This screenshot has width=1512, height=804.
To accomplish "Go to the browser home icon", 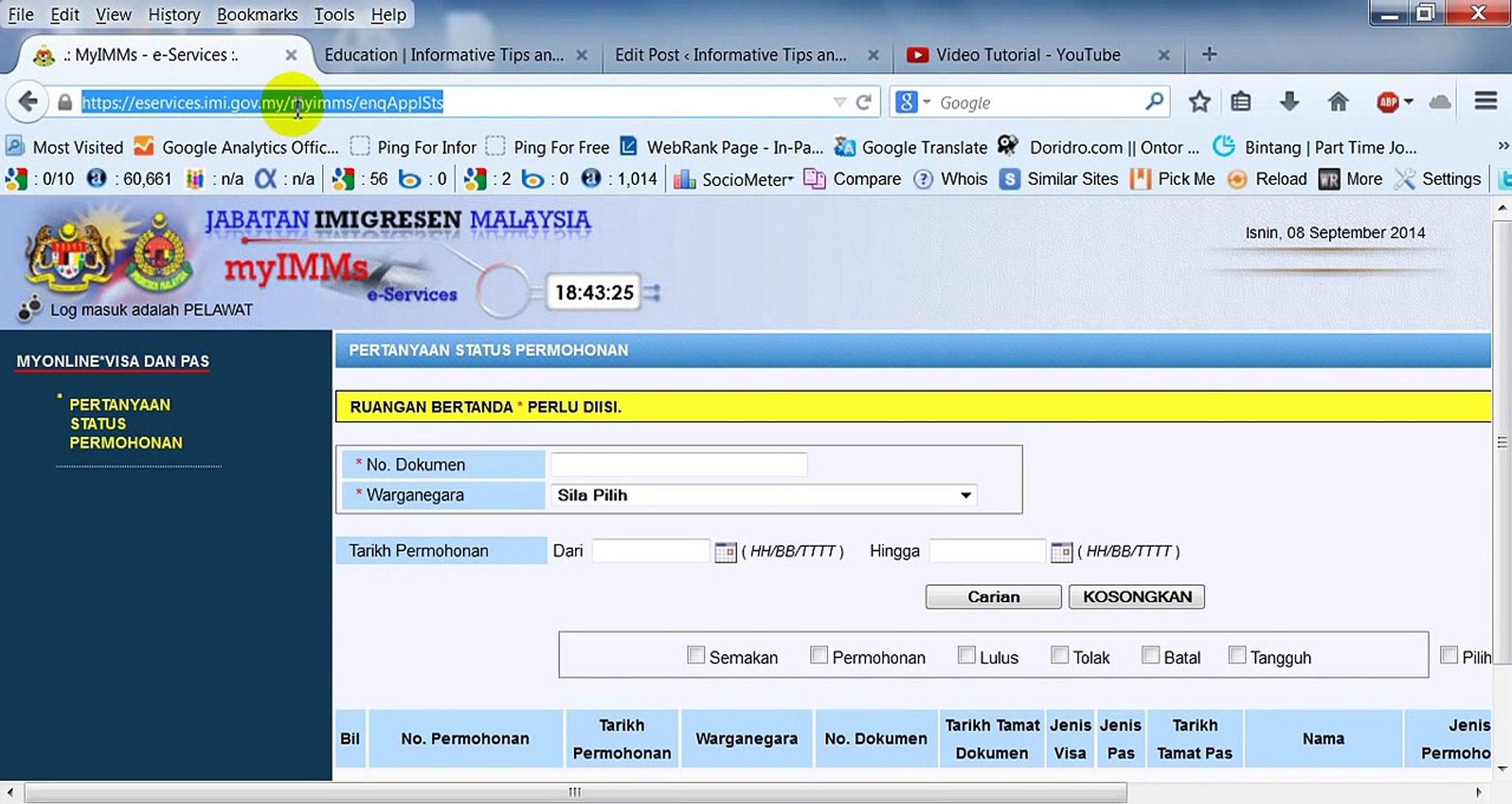I will [x=1338, y=102].
